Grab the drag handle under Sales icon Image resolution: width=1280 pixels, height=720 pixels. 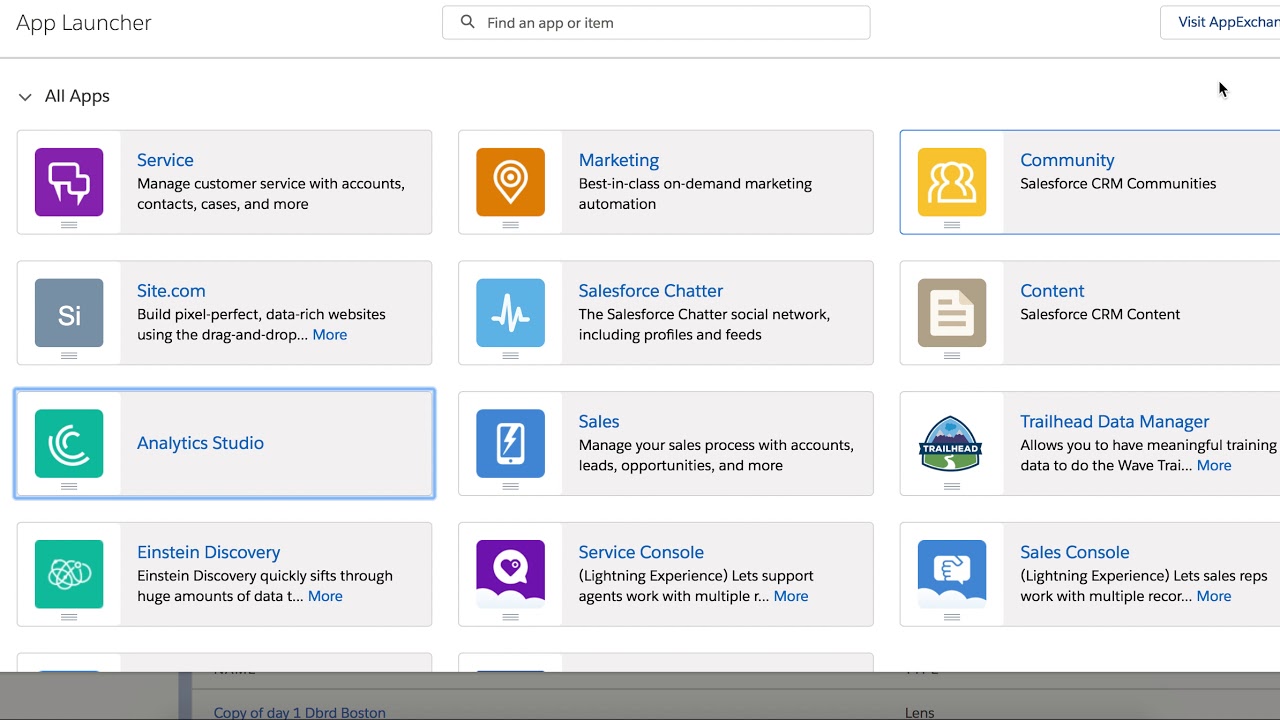[510, 487]
